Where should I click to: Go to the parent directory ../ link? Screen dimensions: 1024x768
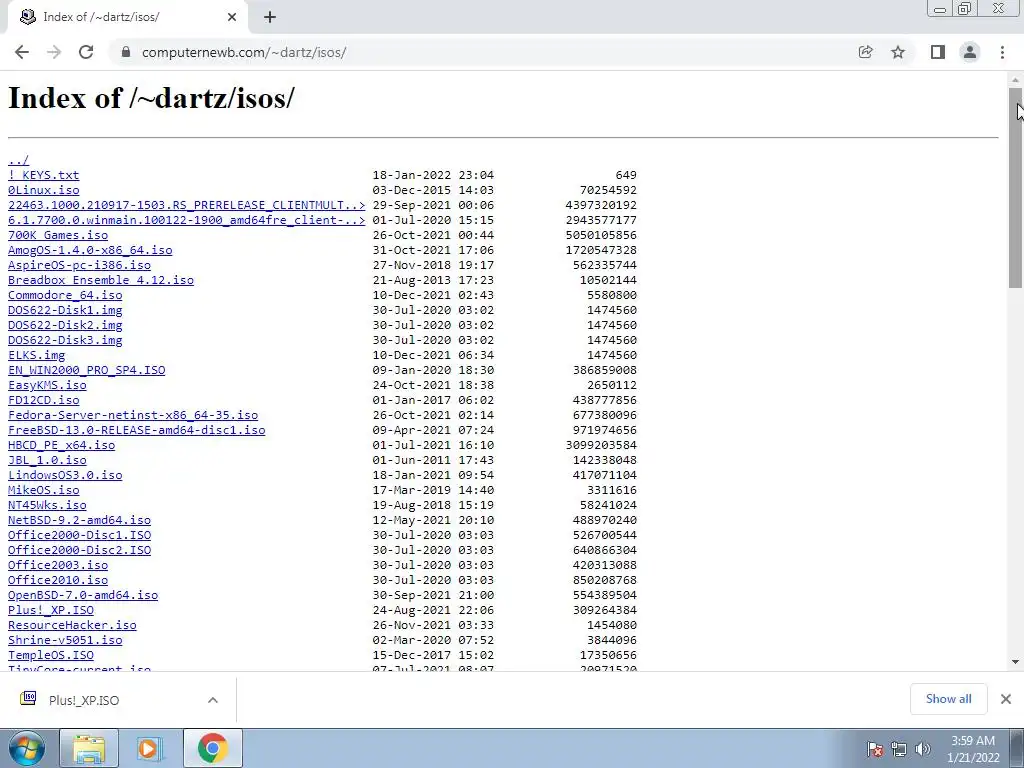tap(18, 160)
